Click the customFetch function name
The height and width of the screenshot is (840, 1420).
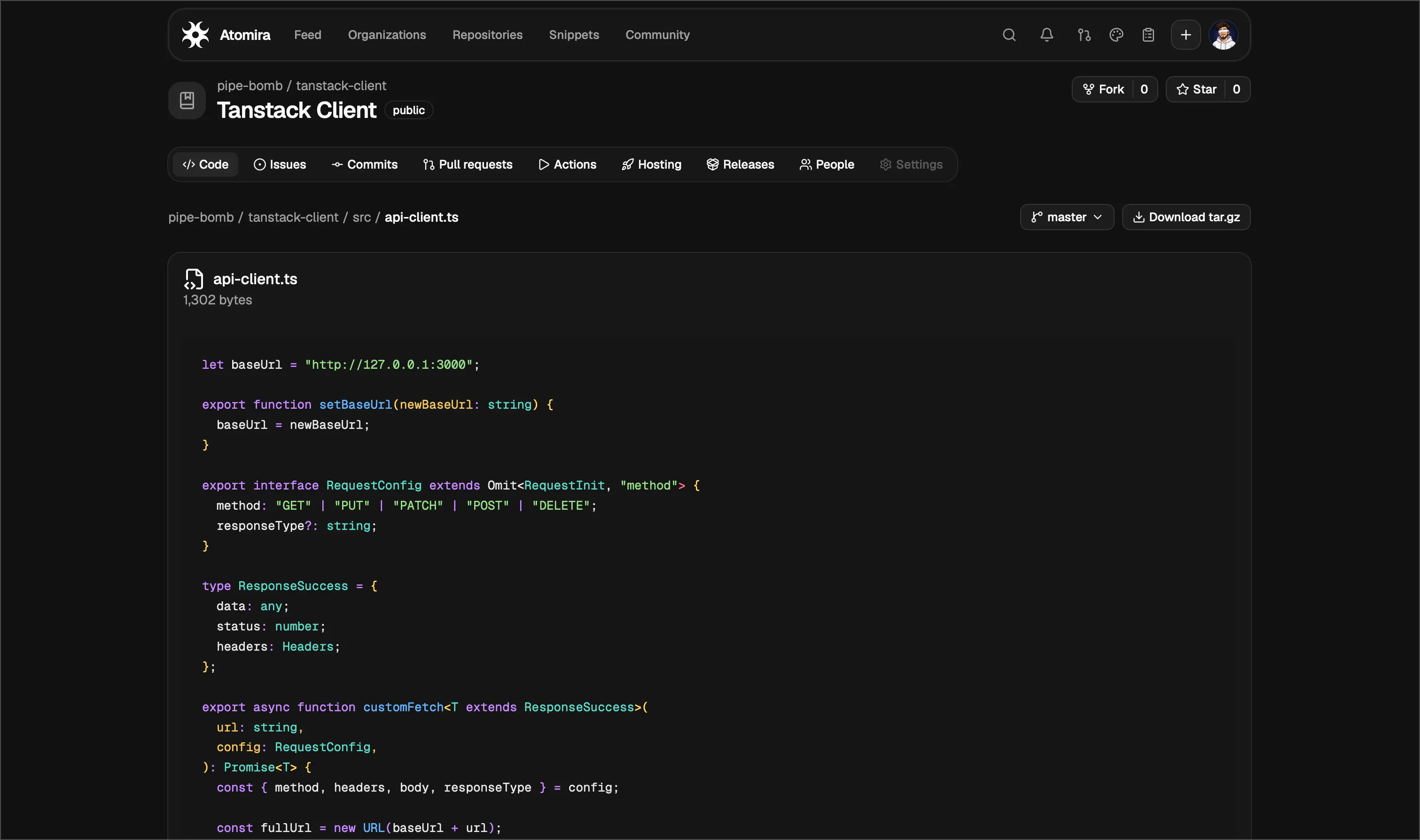(x=403, y=708)
